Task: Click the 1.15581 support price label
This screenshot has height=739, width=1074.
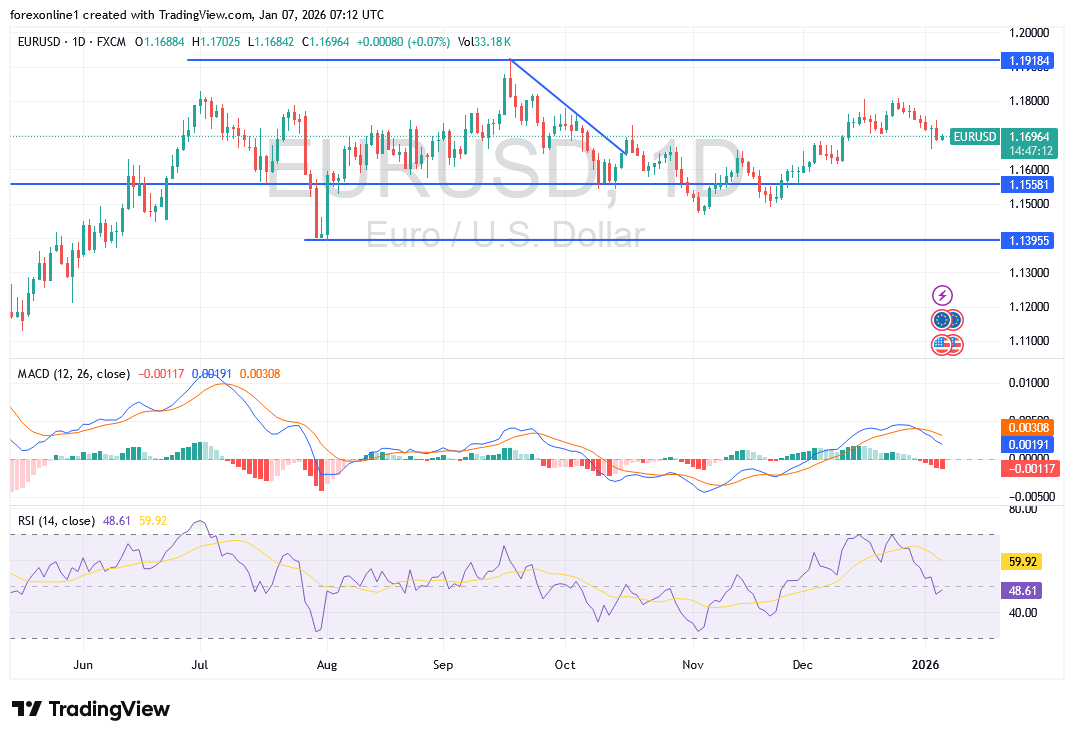Action: 1029,185
